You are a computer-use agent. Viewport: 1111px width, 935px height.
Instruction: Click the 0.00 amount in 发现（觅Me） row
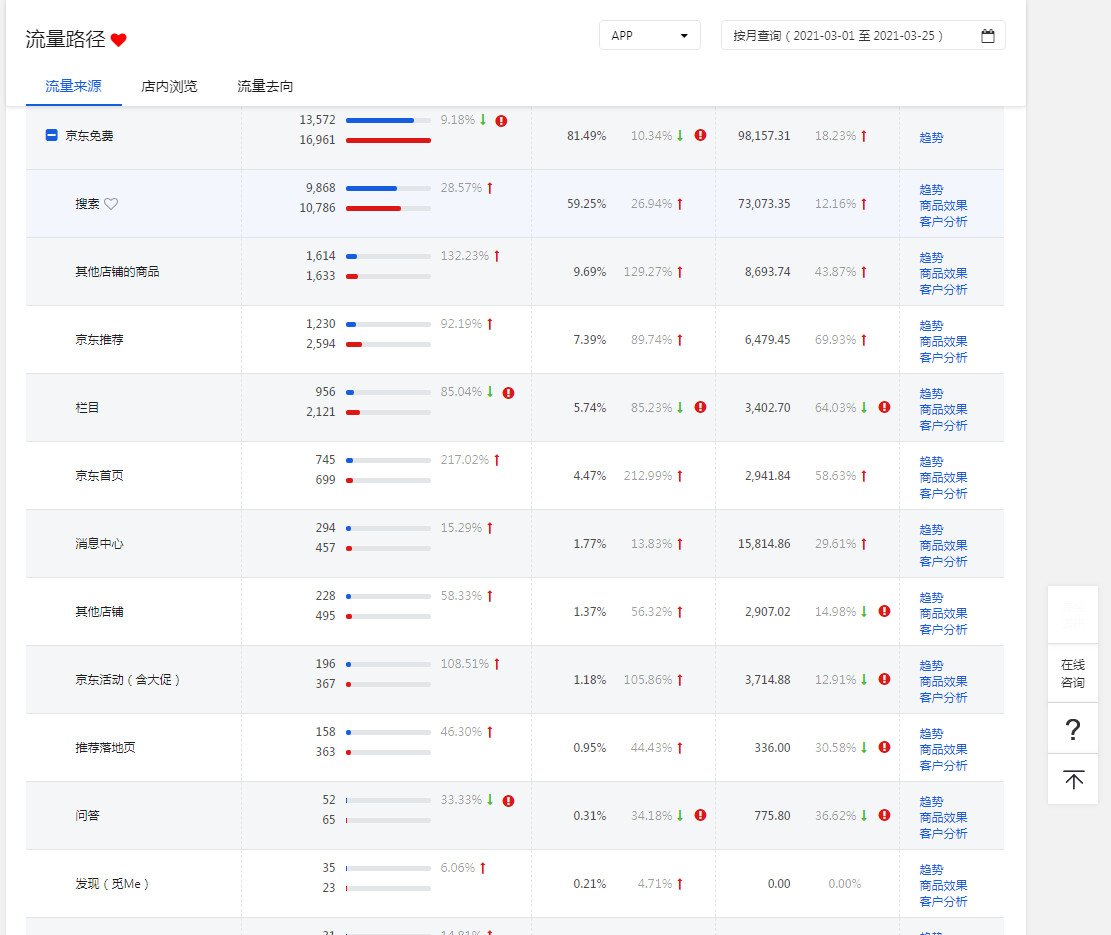(x=779, y=884)
